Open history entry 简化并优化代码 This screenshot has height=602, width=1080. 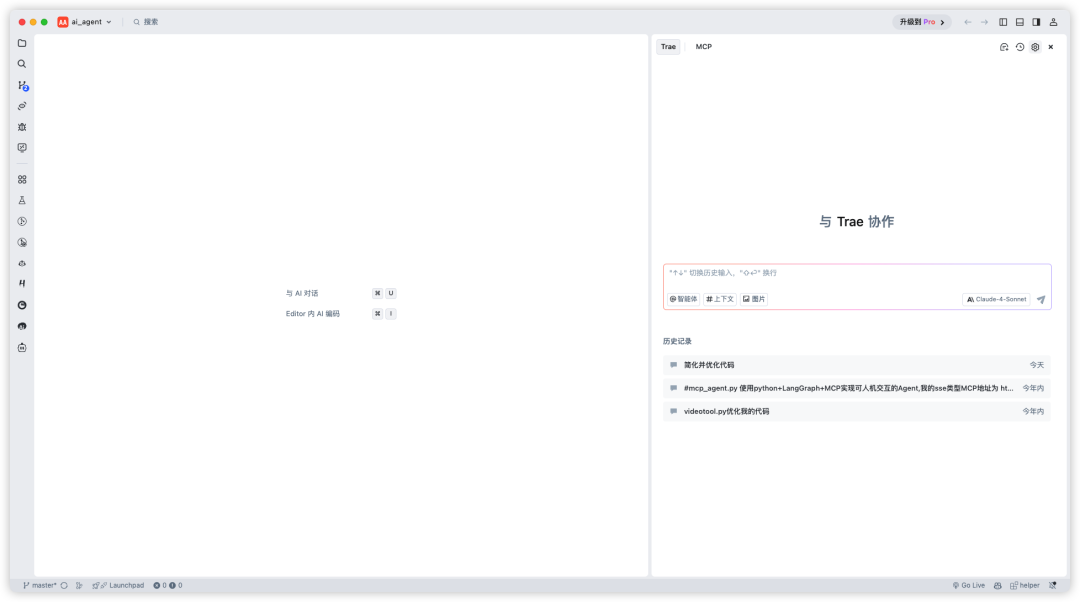(x=857, y=365)
